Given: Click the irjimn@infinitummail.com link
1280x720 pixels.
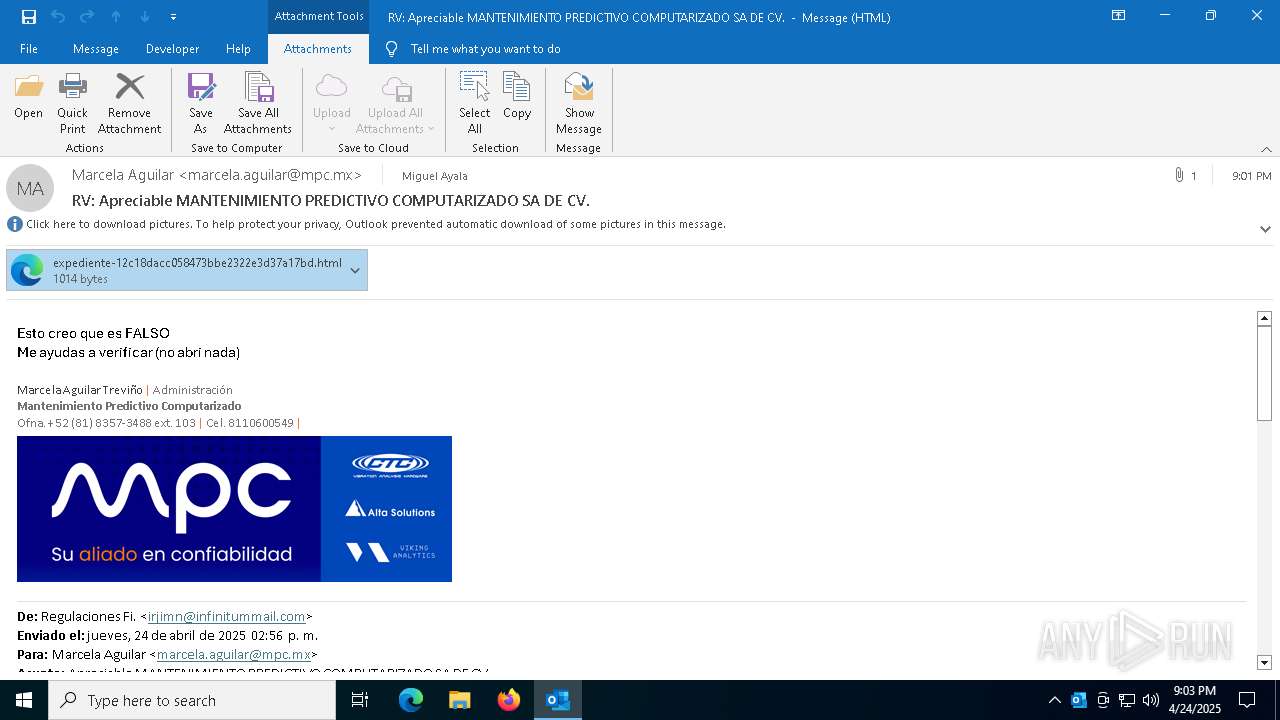Looking at the screenshot, I should point(227,617).
